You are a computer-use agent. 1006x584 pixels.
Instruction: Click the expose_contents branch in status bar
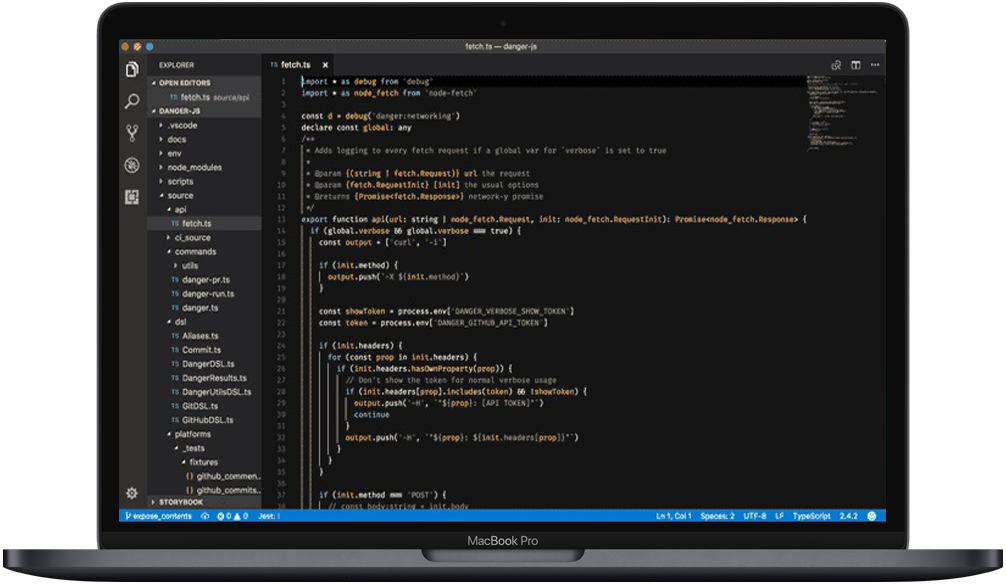[160, 516]
